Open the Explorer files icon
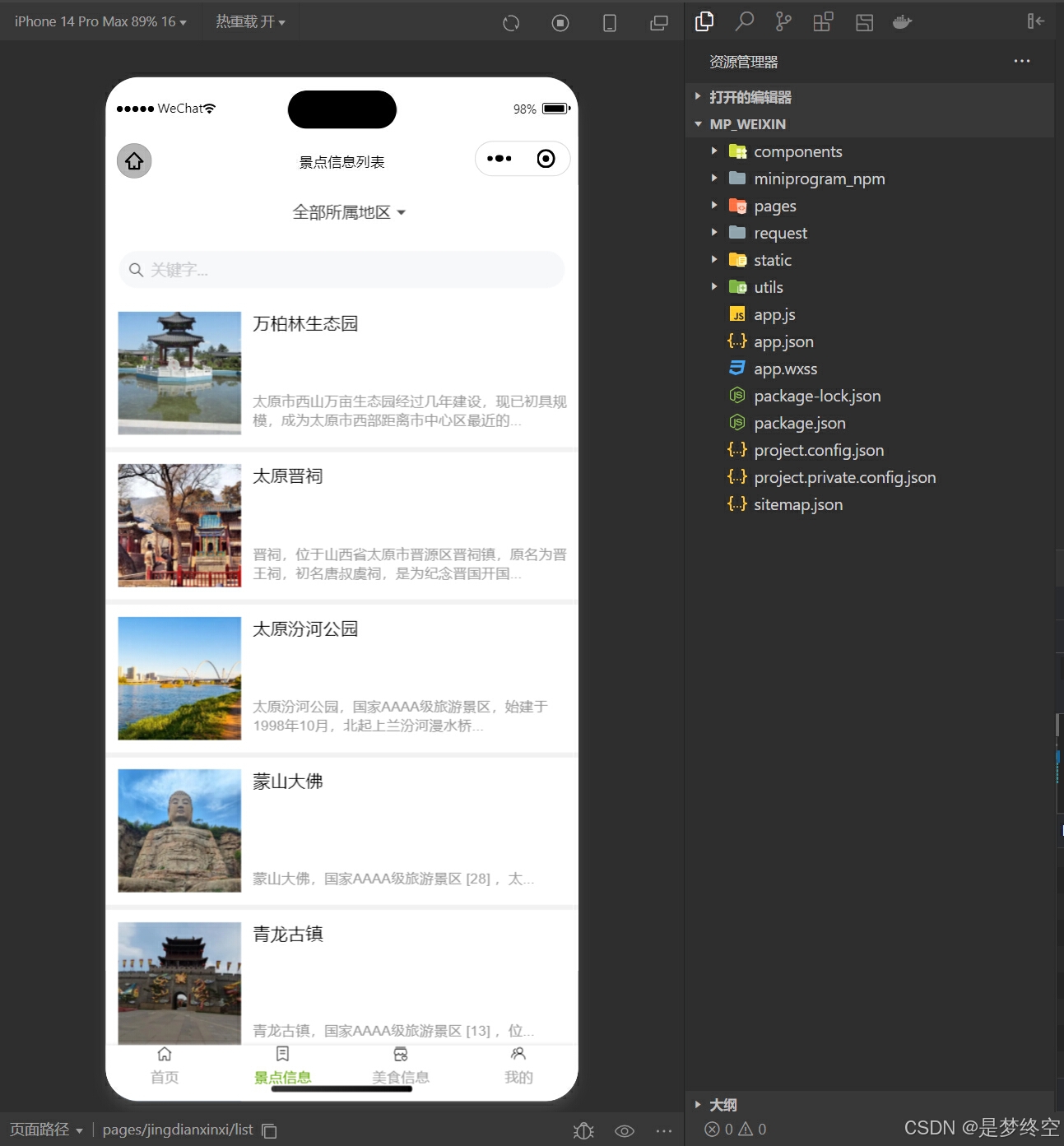 pos(704,21)
